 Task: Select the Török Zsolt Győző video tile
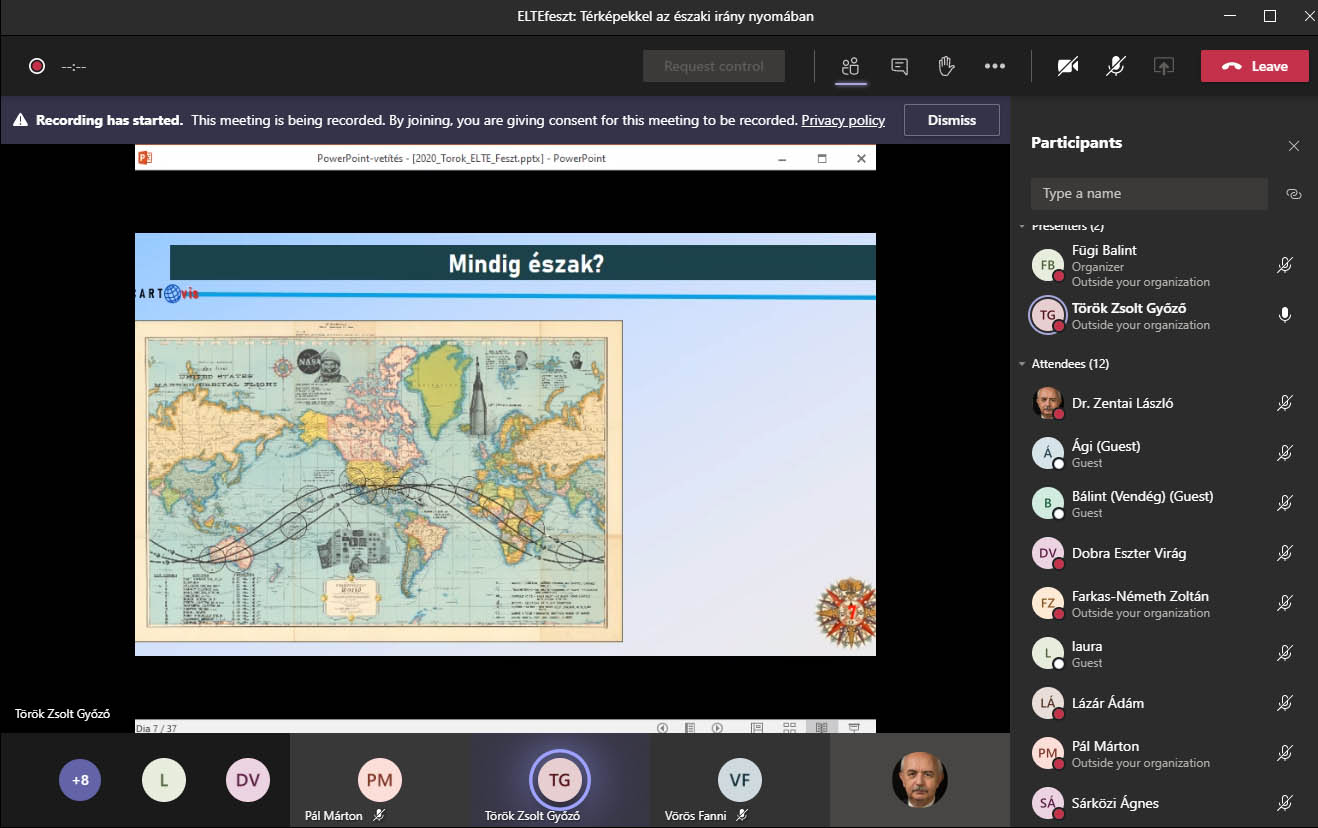pos(560,780)
